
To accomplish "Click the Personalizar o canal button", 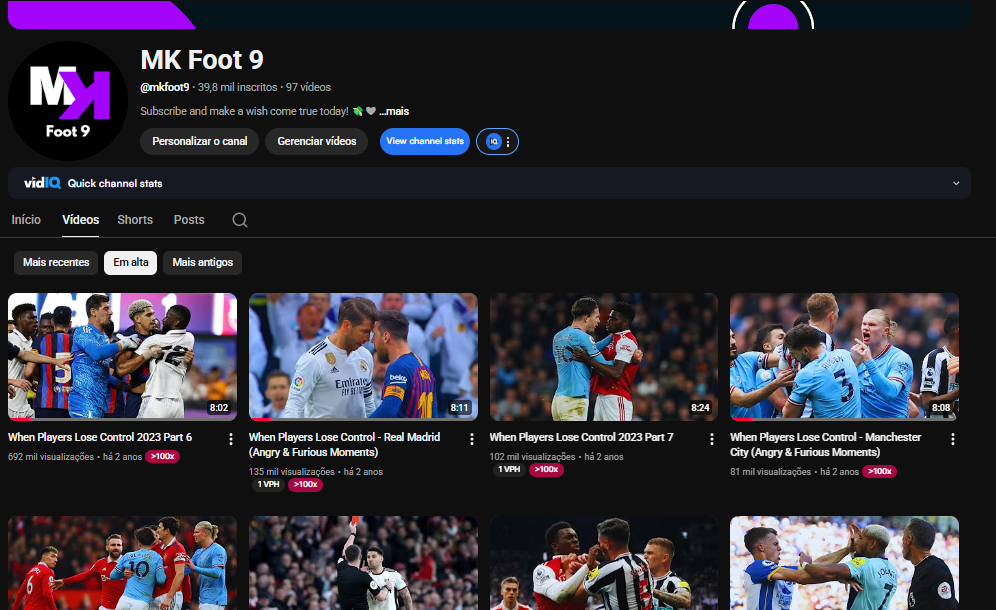I will (199, 142).
